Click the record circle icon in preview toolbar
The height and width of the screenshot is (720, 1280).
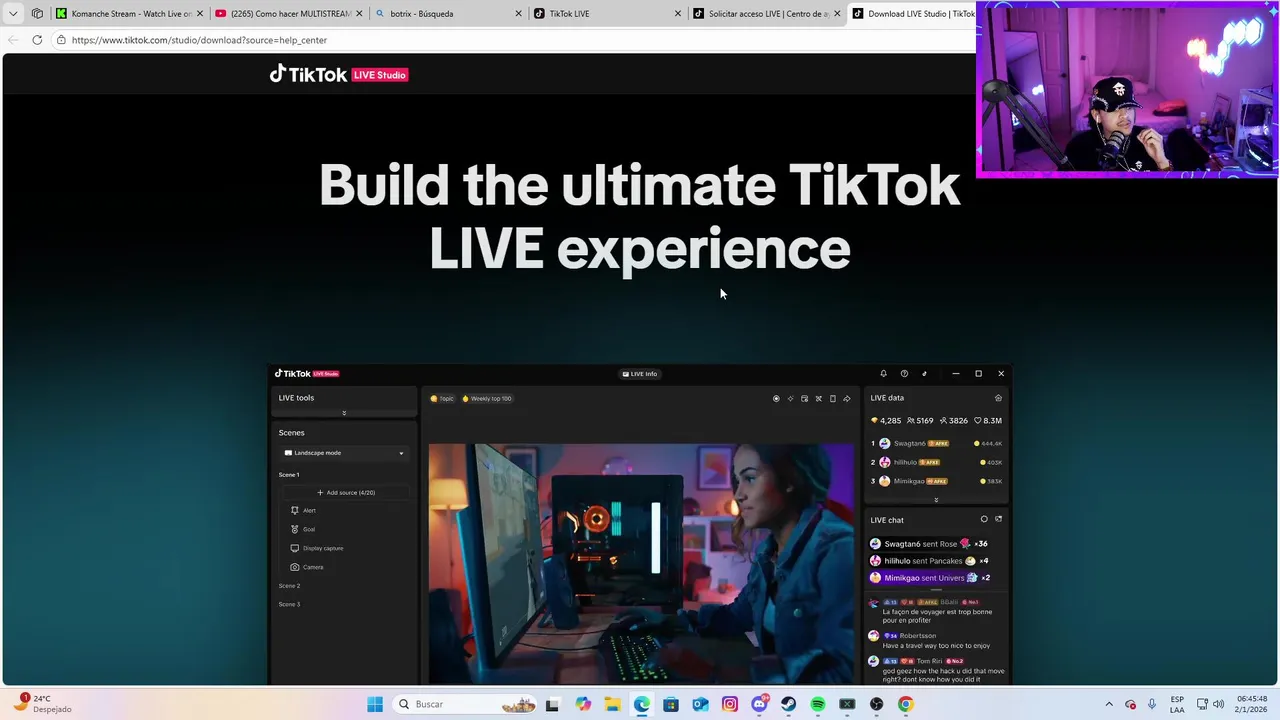pyautogui.click(x=776, y=398)
